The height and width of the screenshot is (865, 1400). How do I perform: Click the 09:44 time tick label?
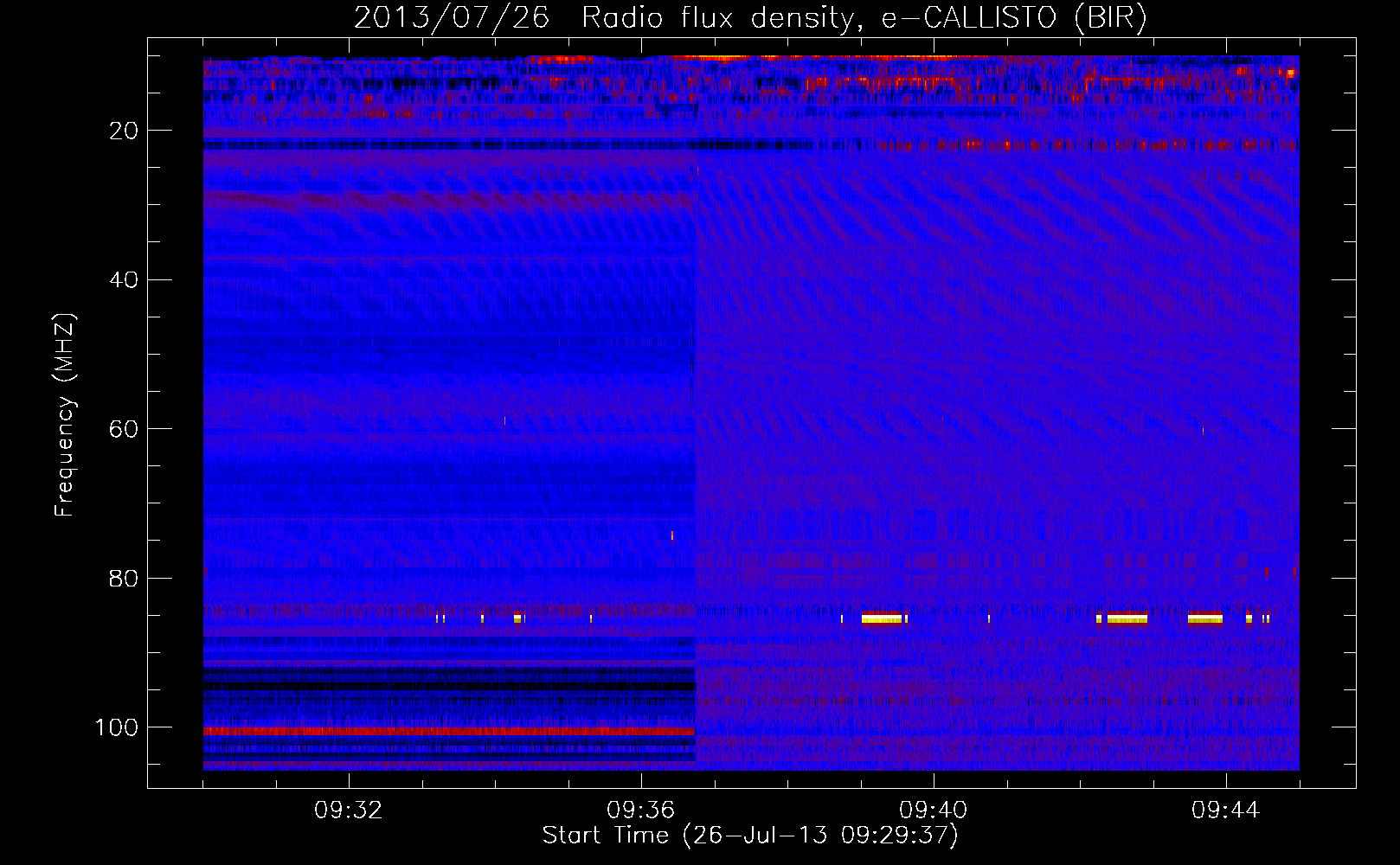click(1226, 811)
